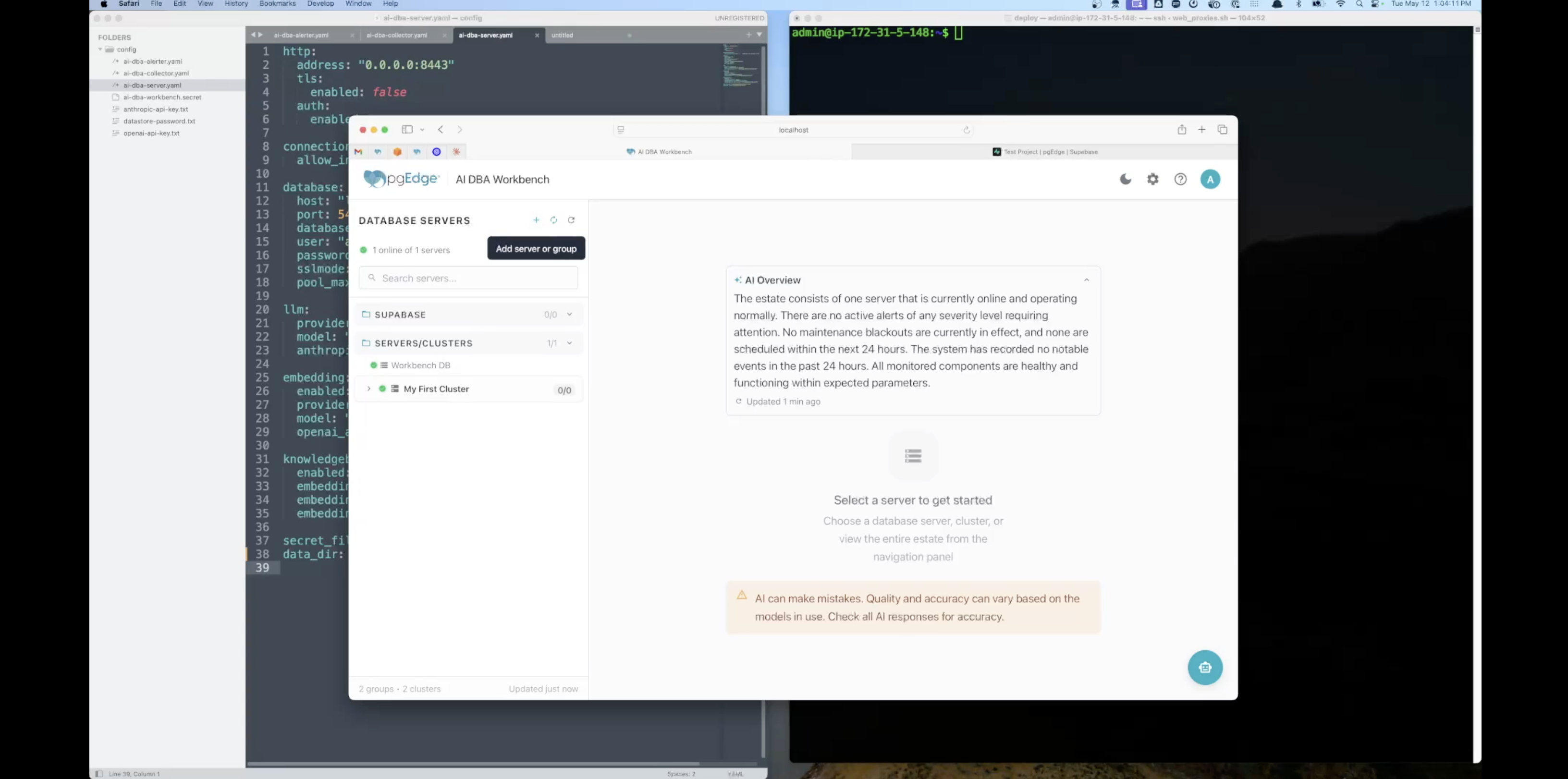This screenshot has height=779, width=1568.
Task: Open the Wi-Fi menu in the menu bar
Action: tap(1340, 4)
